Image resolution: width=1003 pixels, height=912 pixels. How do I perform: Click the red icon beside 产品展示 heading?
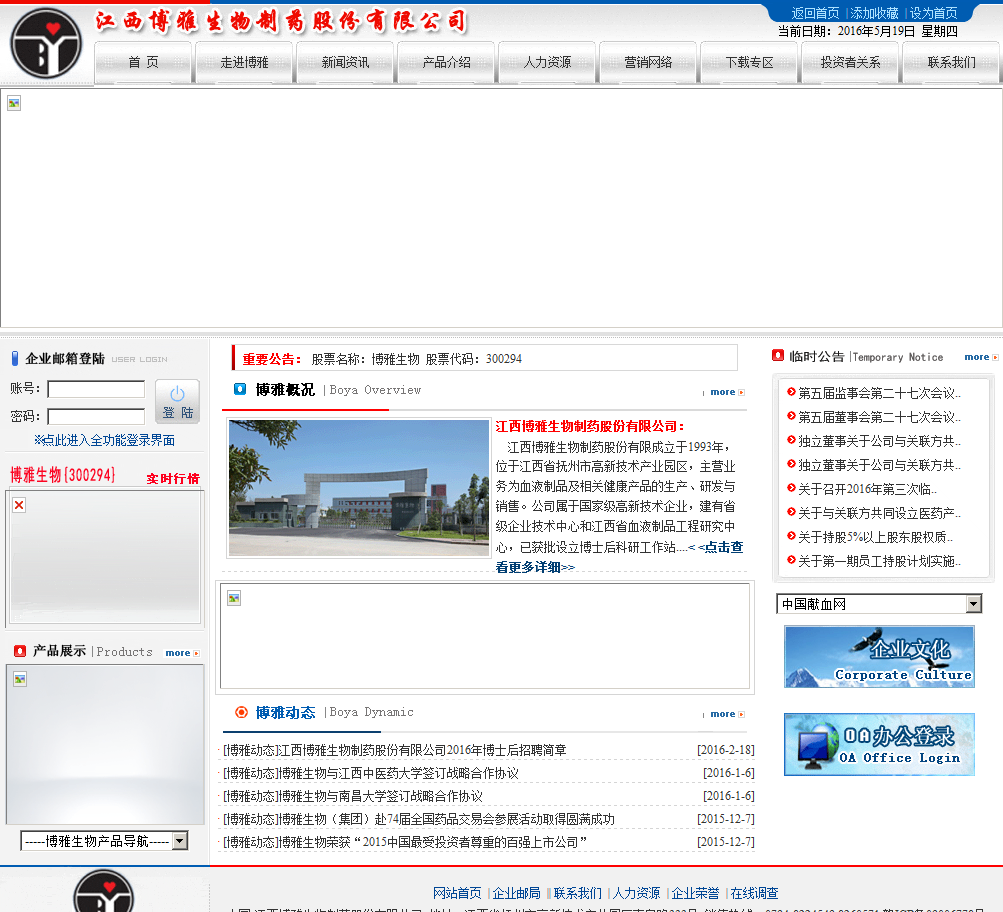coord(20,651)
